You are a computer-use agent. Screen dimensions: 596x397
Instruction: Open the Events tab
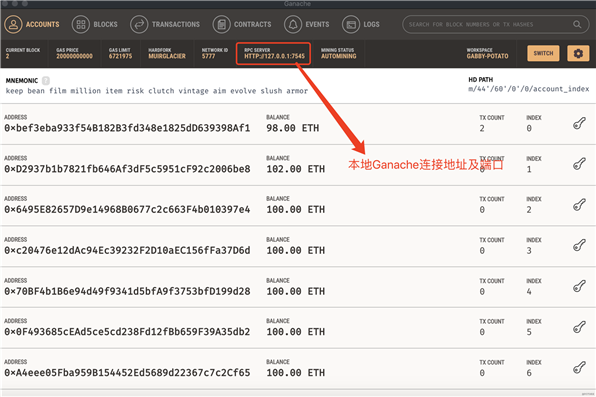(x=307, y=24)
